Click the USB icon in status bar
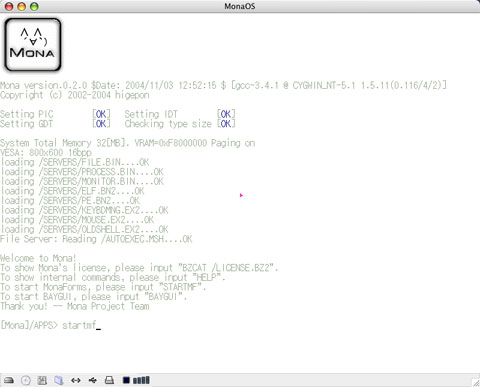 pos(93,380)
